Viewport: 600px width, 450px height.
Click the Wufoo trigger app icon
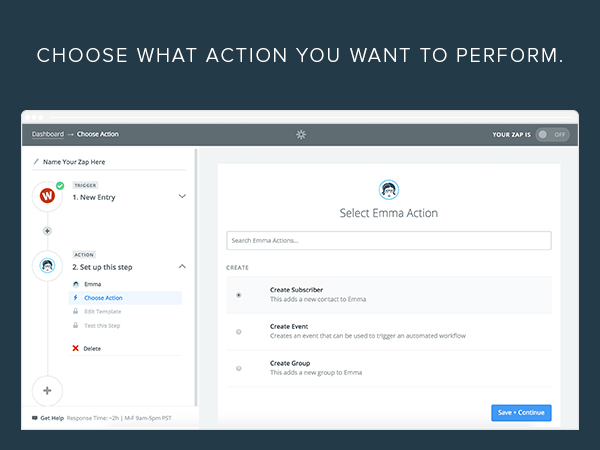click(47, 196)
